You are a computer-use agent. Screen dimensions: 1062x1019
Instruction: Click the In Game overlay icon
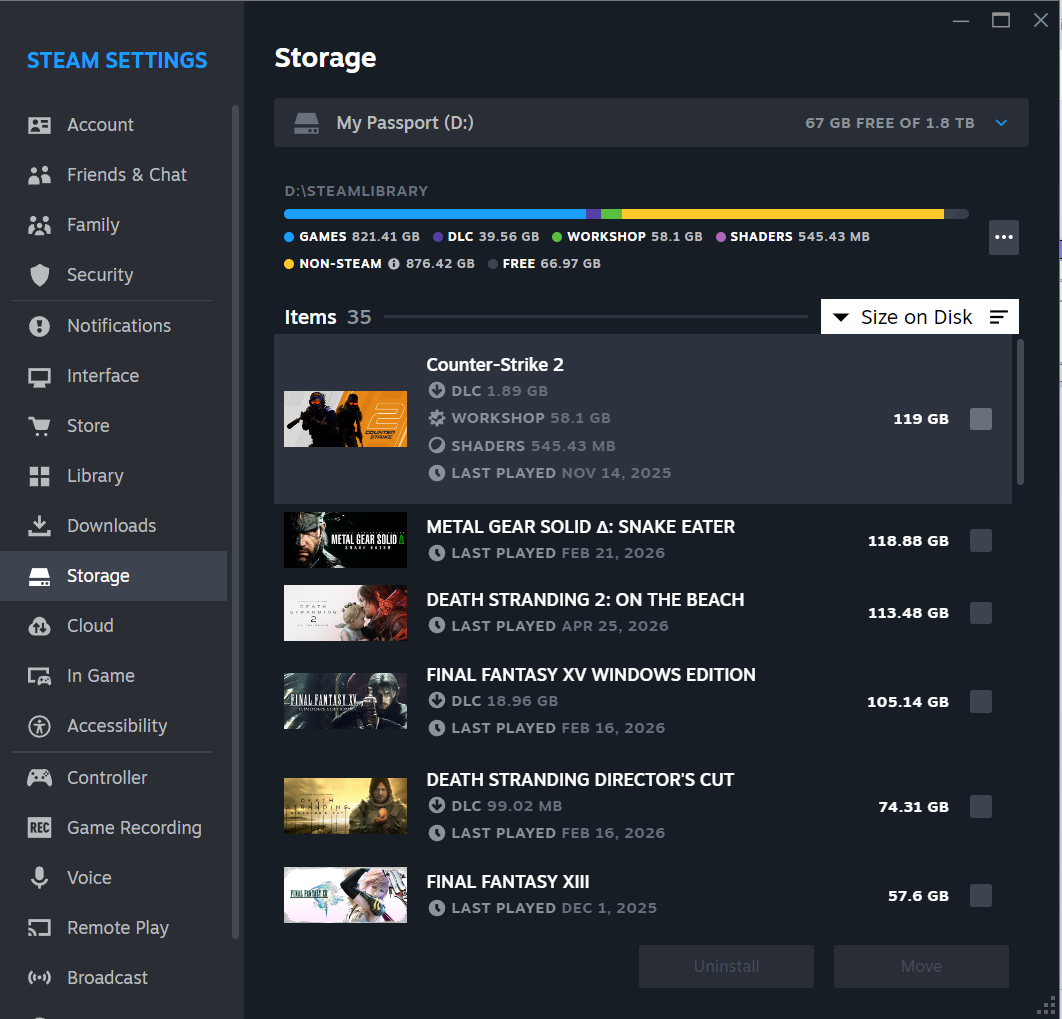(x=39, y=676)
